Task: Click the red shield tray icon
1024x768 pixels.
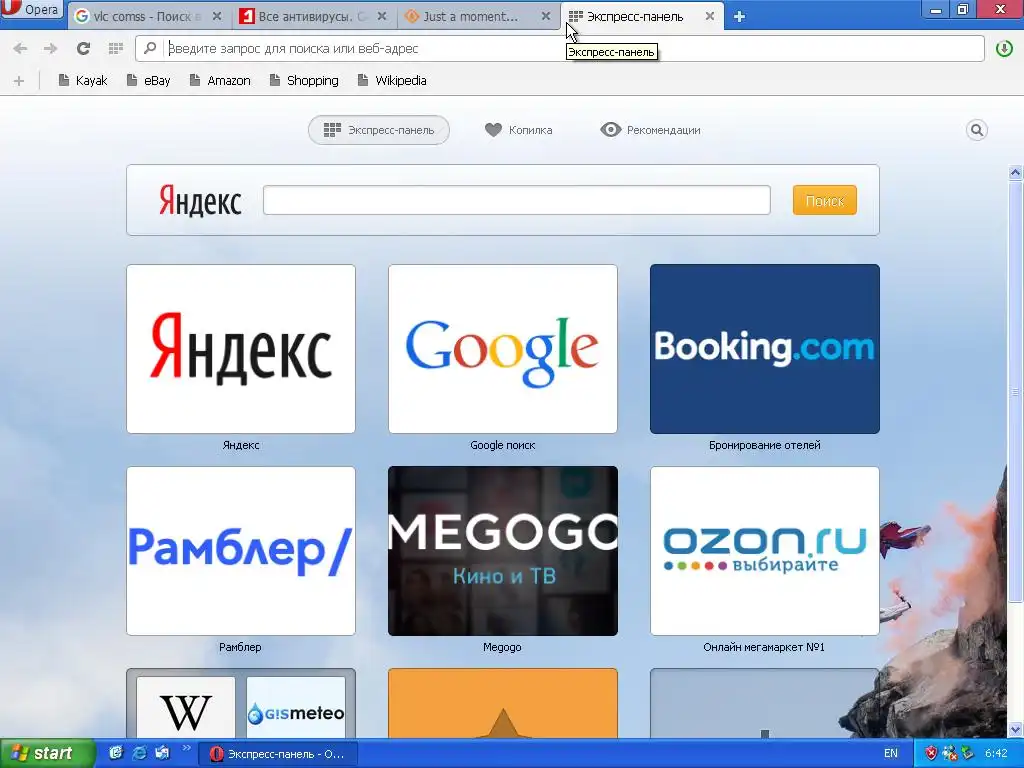Action: click(x=931, y=754)
